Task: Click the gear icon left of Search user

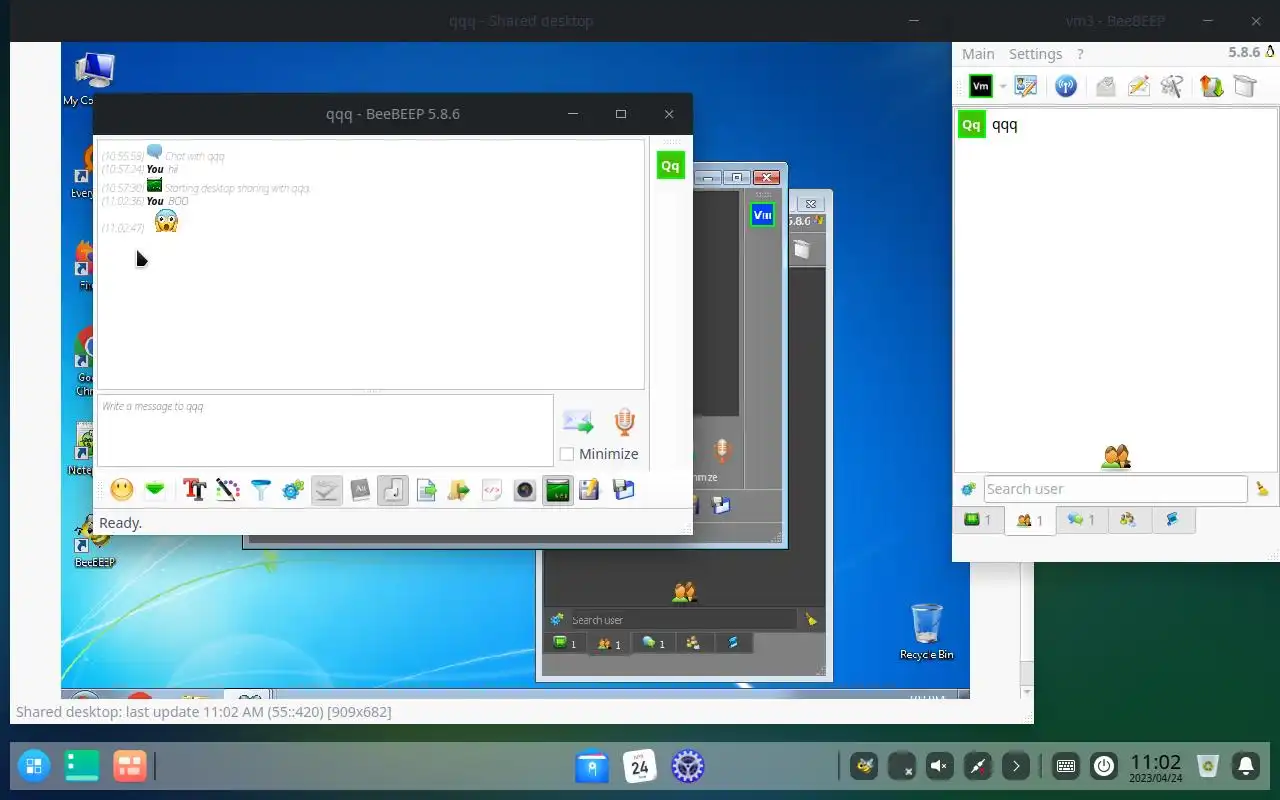Action: click(x=968, y=489)
